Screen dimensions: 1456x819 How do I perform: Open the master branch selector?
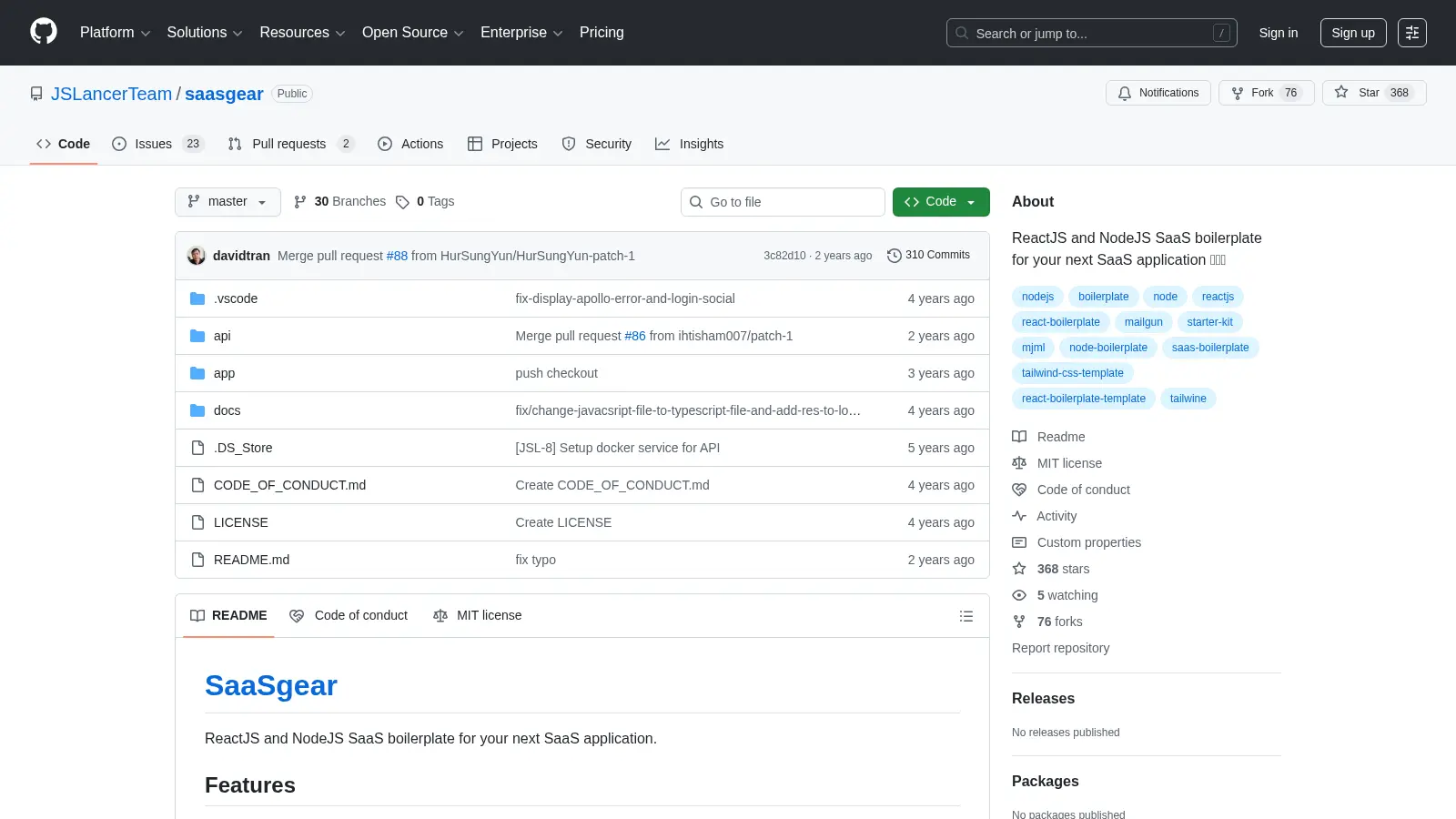coord(227,202)
